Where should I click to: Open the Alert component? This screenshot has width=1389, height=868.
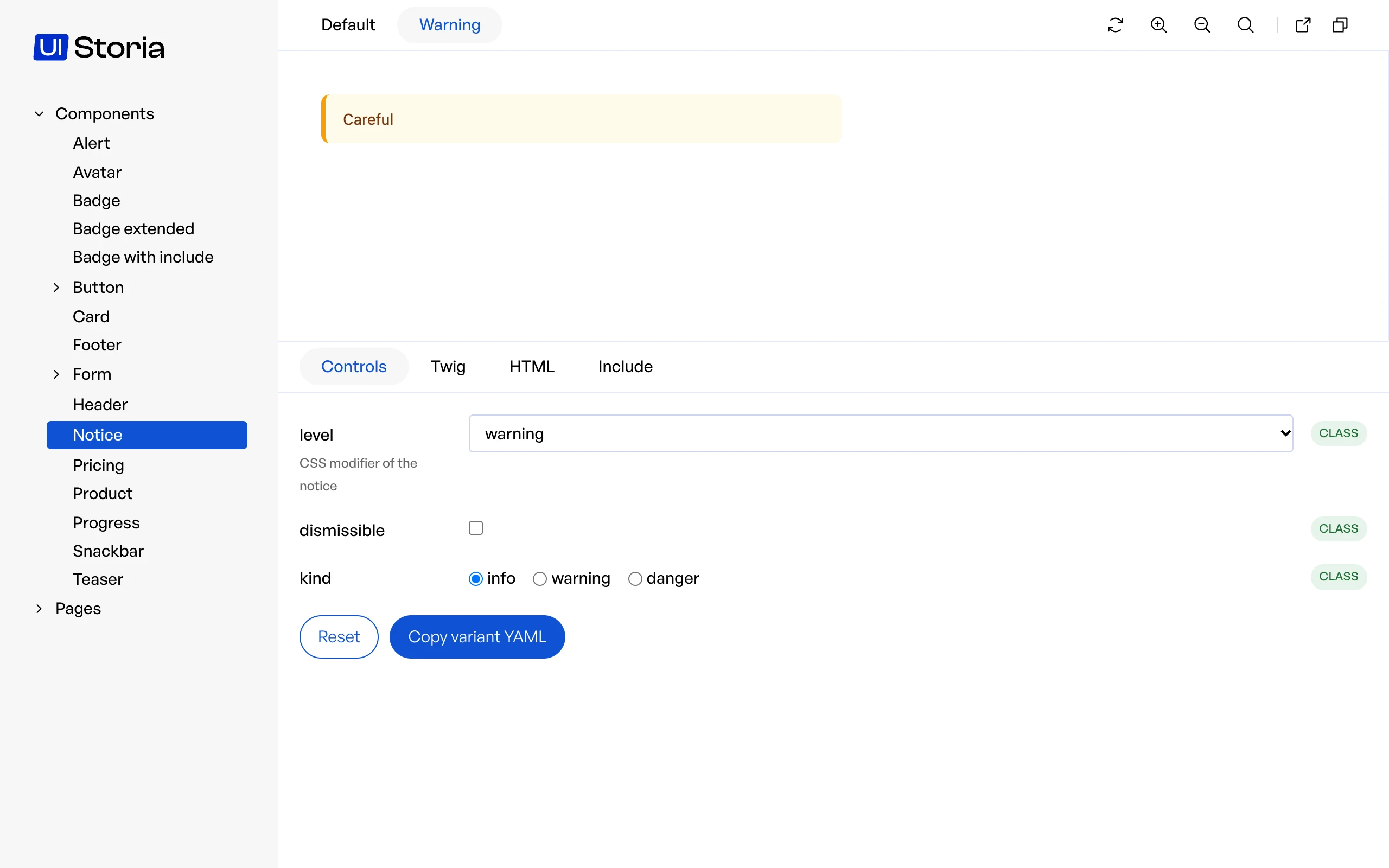coord(91,143)
